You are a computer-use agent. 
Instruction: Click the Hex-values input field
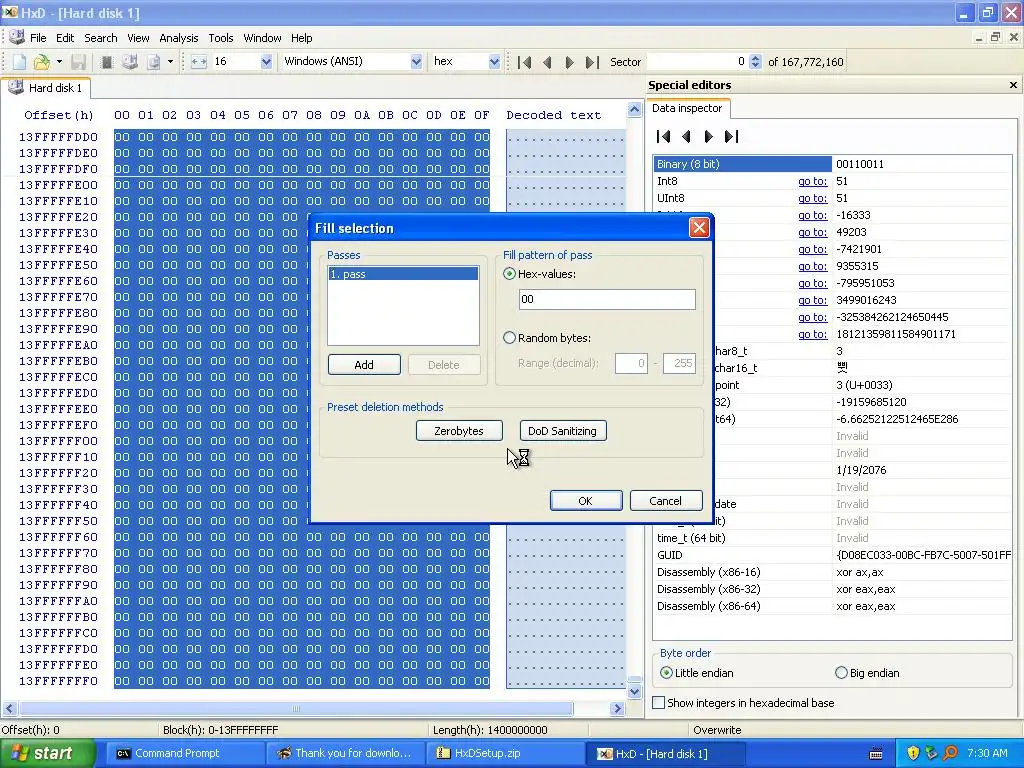pyautogui.click(x=607, y=299)
